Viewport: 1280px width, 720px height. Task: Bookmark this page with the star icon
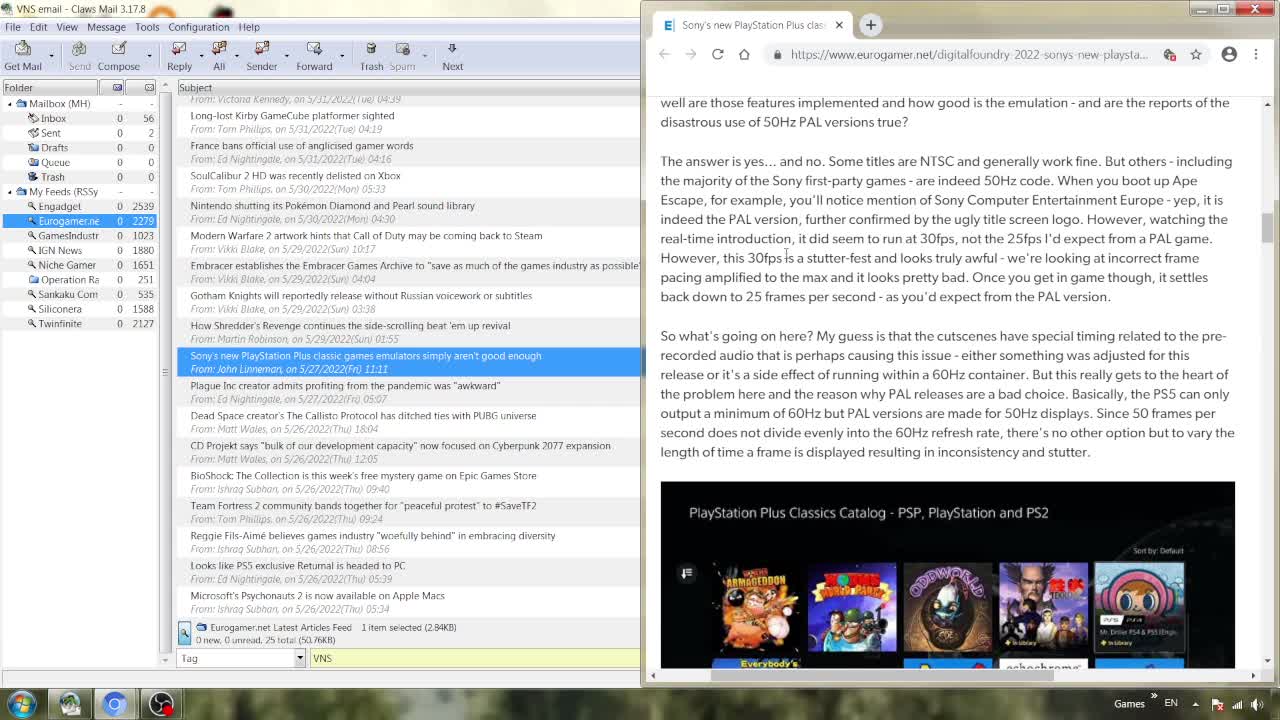[x=1196, y=54]
